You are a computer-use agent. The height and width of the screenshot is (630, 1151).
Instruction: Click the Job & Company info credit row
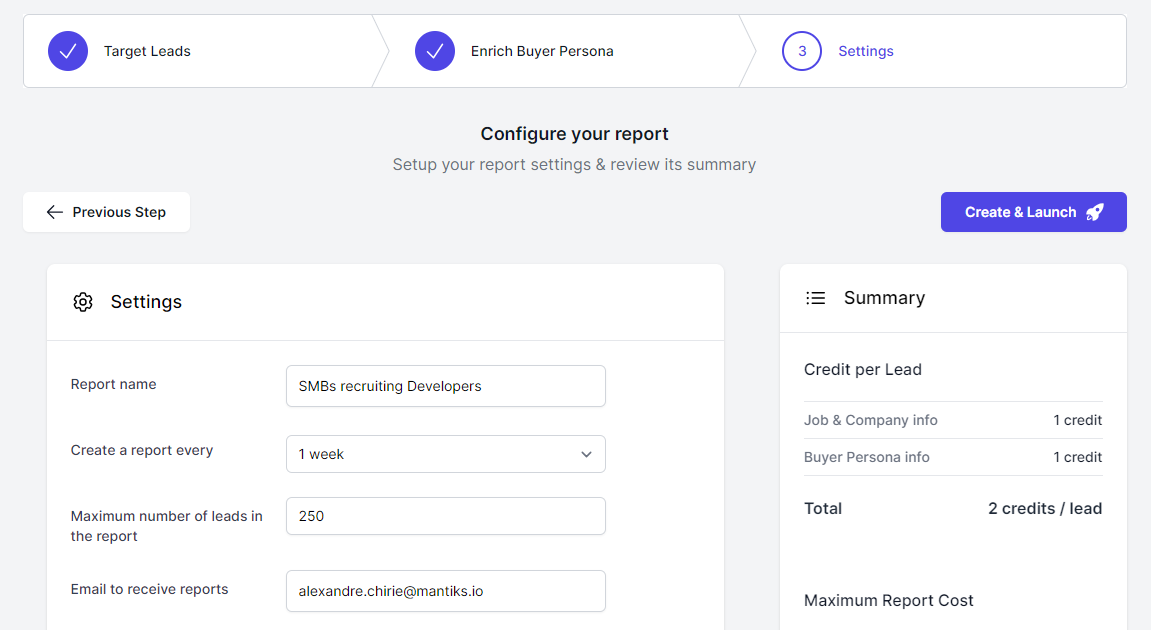point(952,420)
